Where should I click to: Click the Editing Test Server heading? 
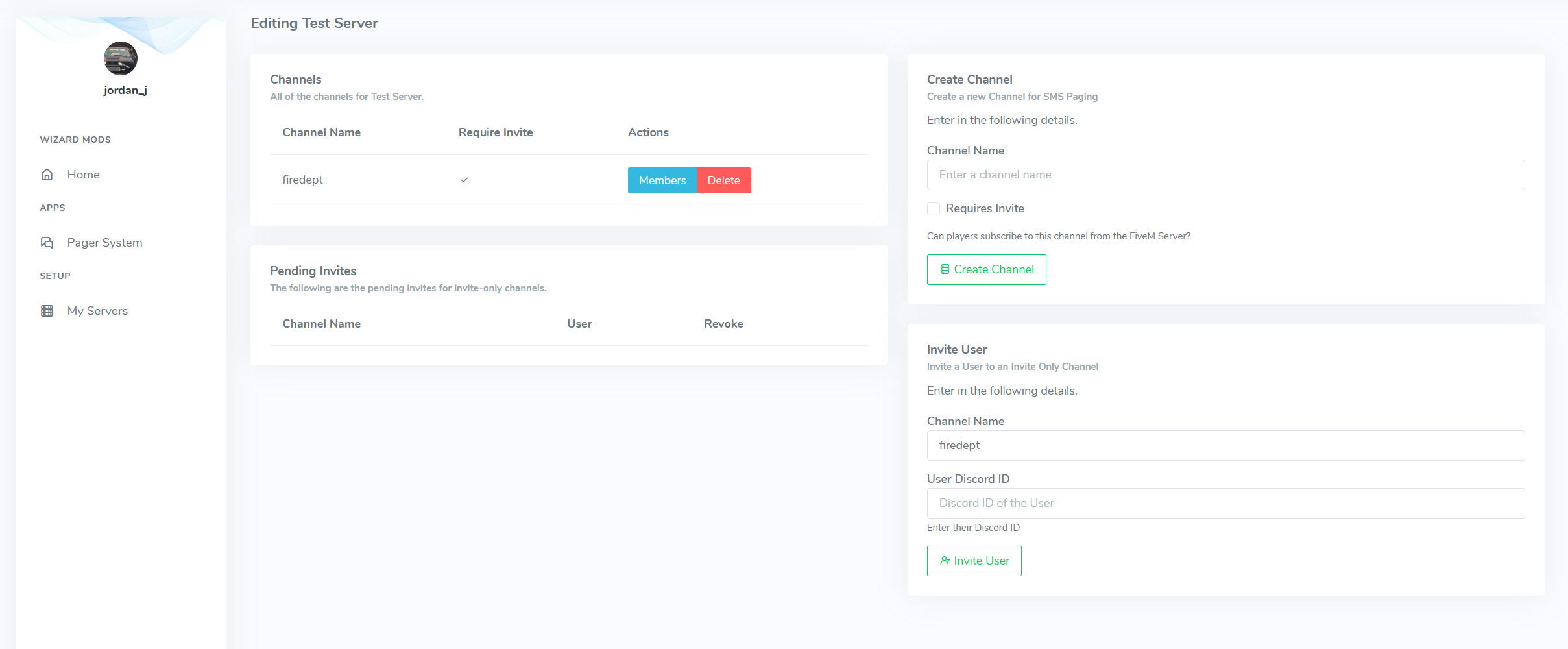[314, 23]
